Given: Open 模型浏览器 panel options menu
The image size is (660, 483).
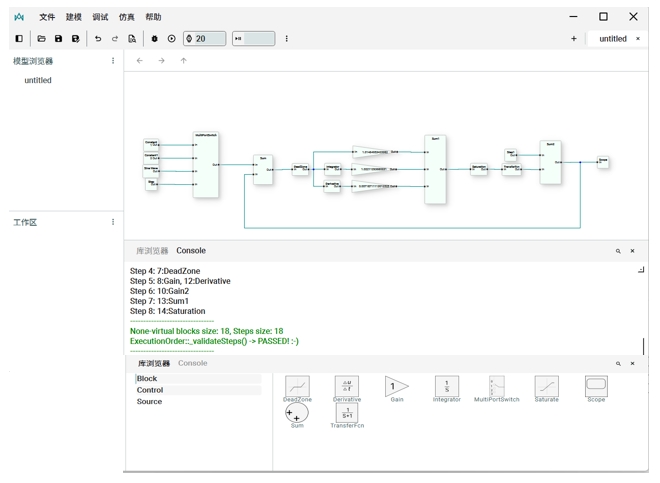Looking at the screenshot, I should (x=113, y=61).
